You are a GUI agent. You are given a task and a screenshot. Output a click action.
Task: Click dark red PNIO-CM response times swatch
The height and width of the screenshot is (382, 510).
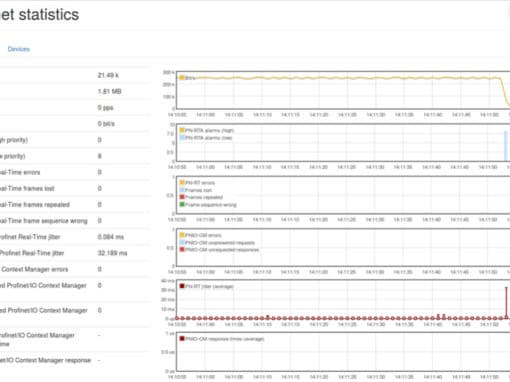click(x=182, y=339)
